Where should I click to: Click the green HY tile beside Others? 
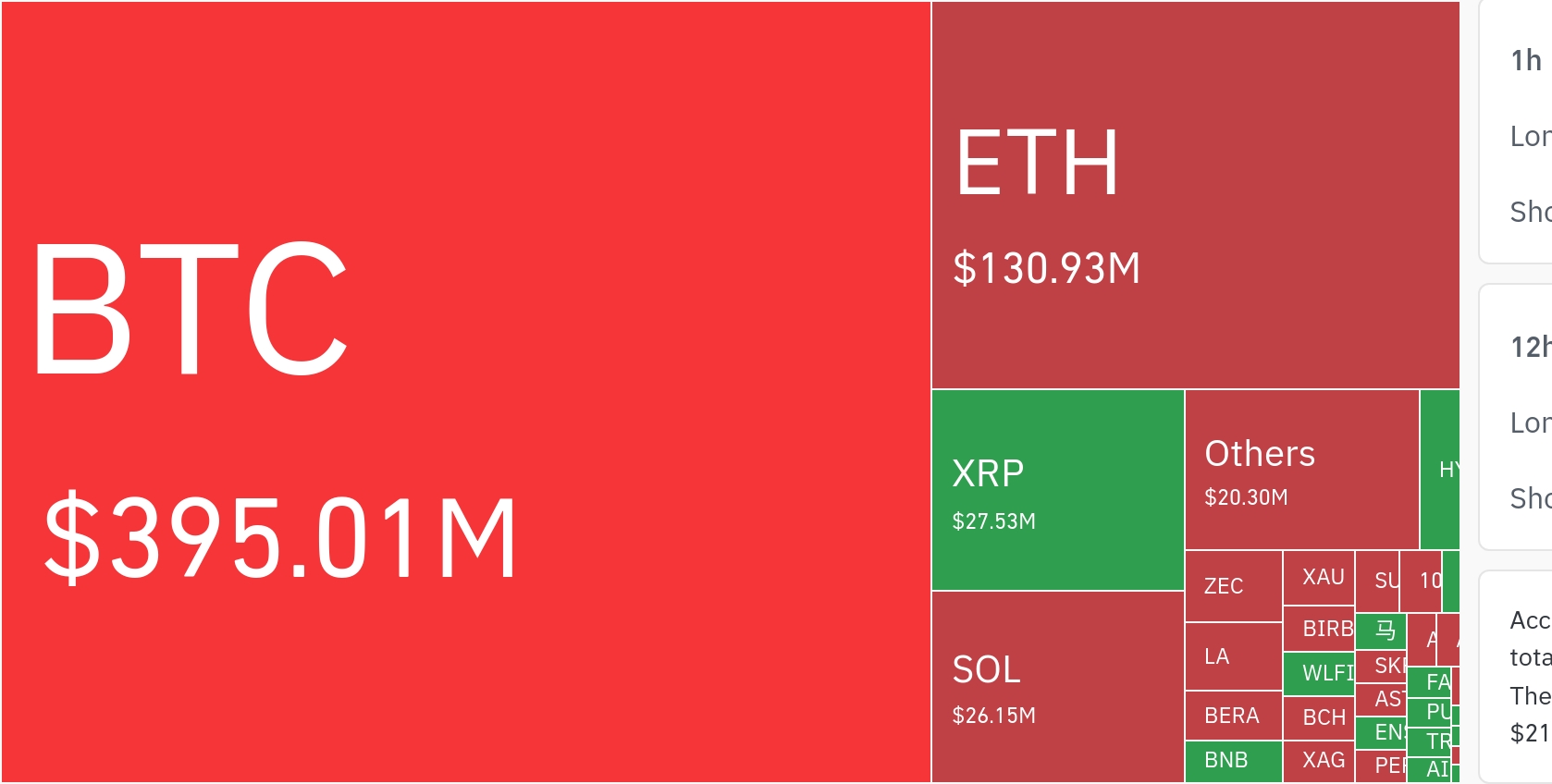pyautogui.click(x=1440, y=470)
